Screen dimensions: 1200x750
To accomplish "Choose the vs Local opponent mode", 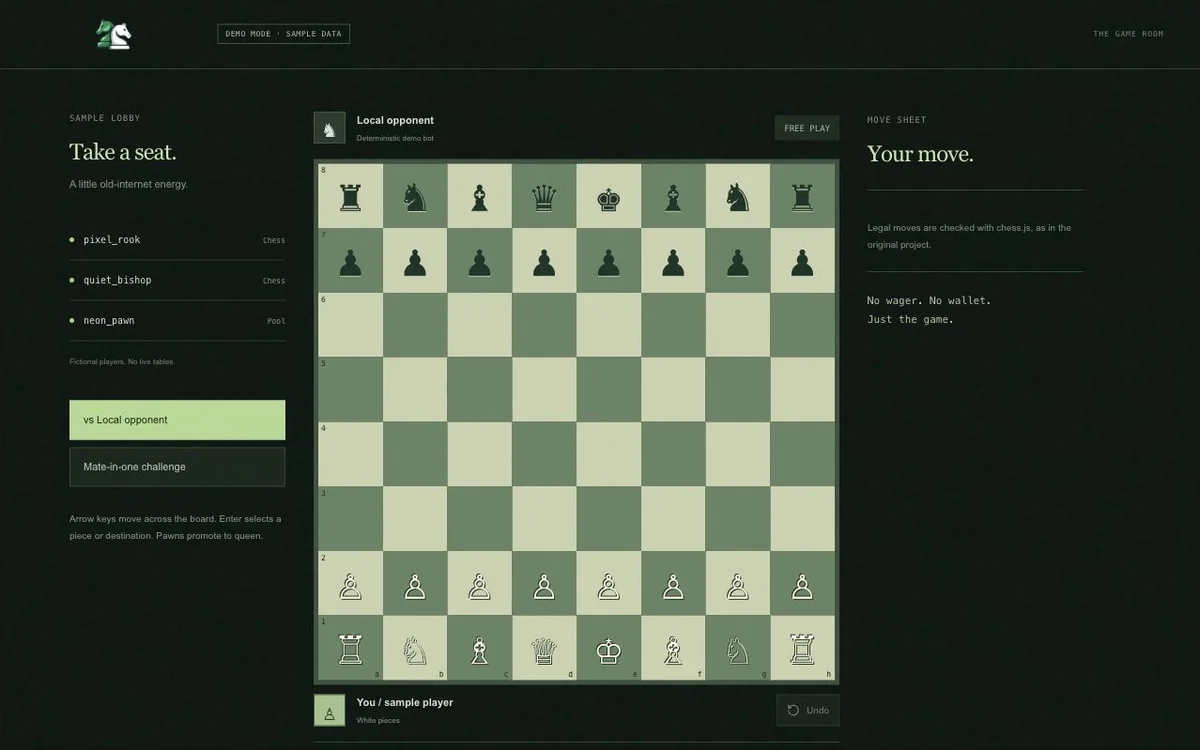I will coord(177,420).
